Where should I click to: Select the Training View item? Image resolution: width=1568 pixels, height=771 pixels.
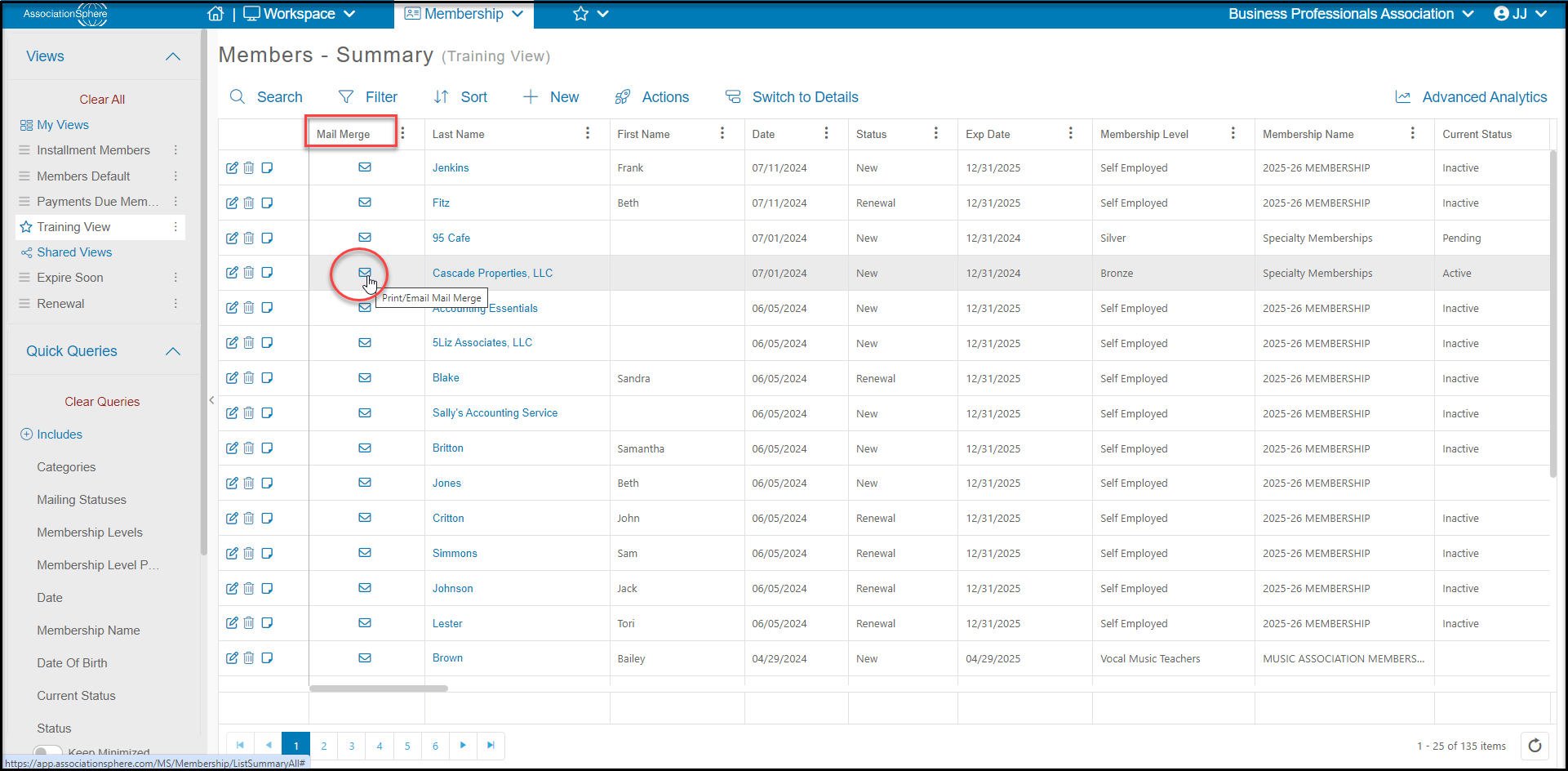point(73,227)
